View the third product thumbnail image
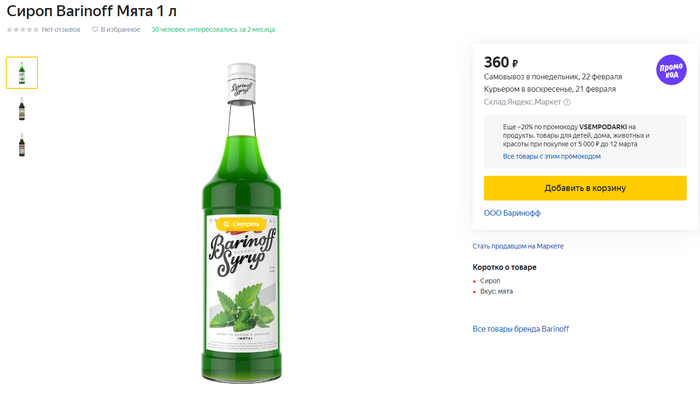The image size is (700, 401). (22, 145)
